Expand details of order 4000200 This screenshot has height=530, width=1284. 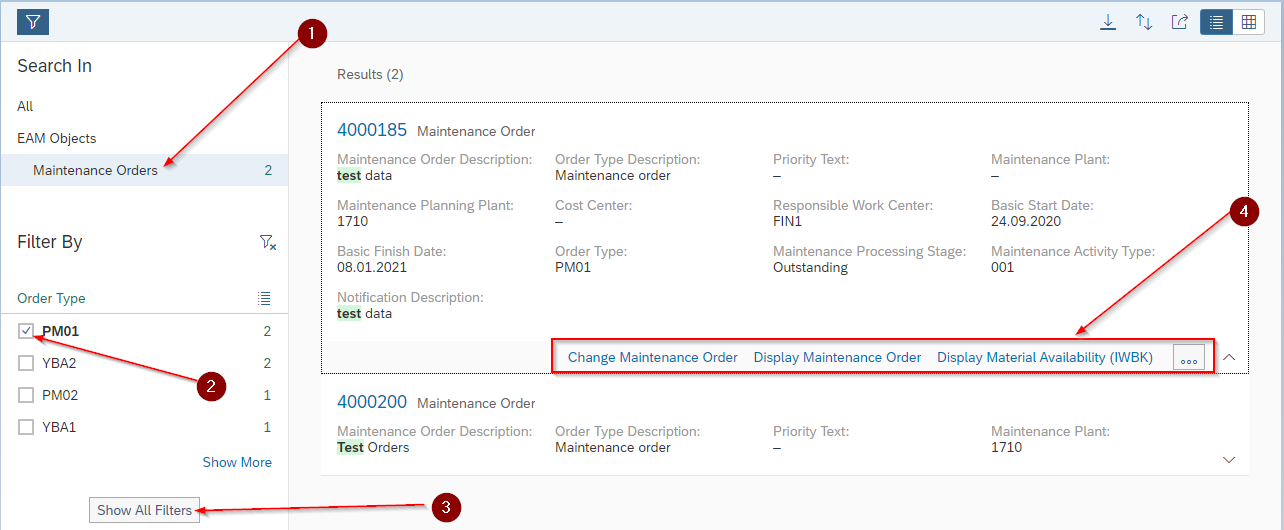pyautogui.click(x=1229, y=459)
